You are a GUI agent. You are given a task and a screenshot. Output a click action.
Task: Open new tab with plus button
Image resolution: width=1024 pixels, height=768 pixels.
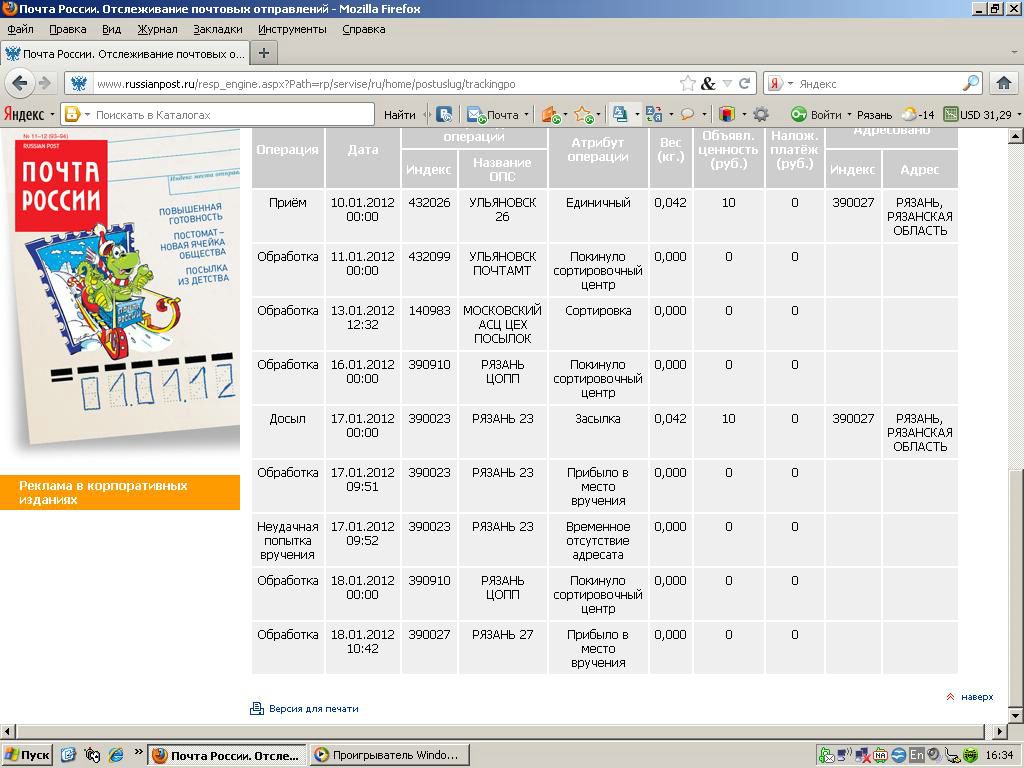(x=264, y=53)
